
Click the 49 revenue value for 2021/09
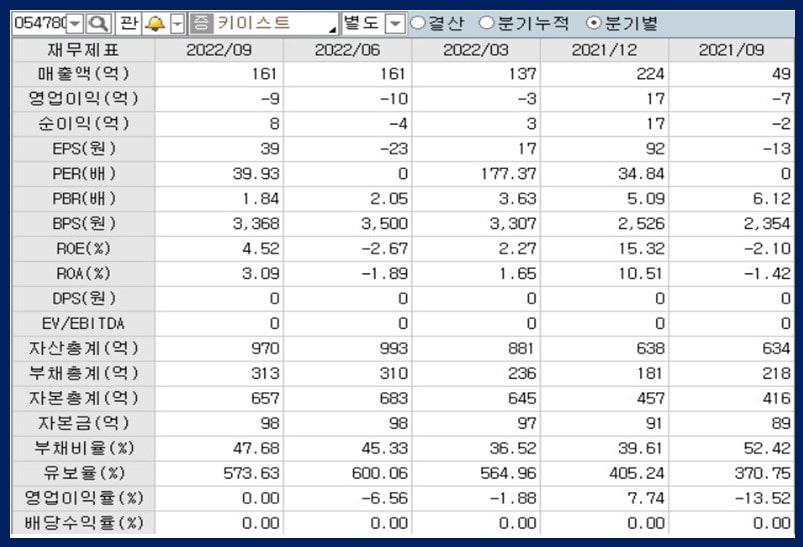781,74
